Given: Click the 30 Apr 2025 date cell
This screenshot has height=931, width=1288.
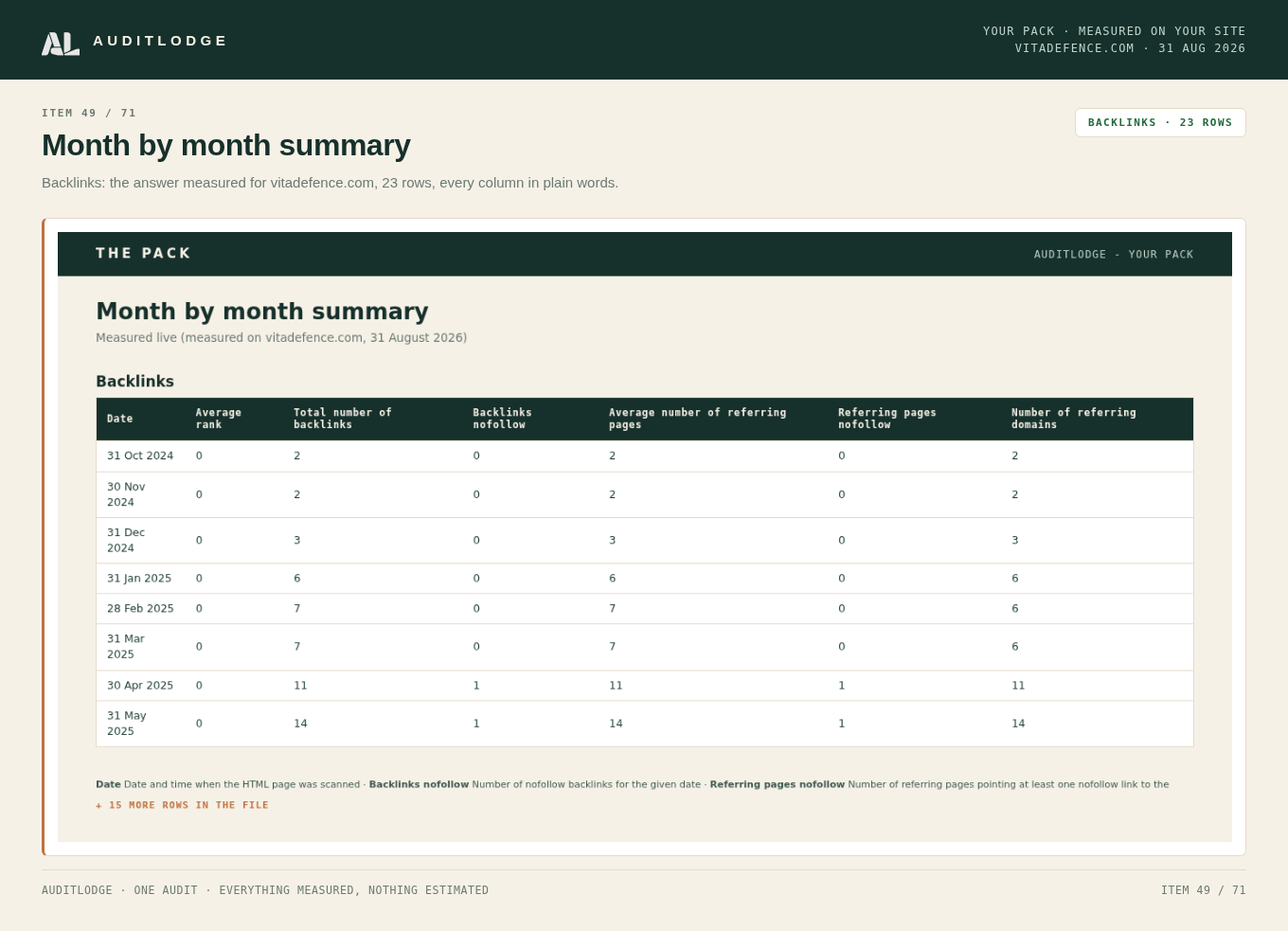Looking at the screenshot, I should tap(140, 685).
